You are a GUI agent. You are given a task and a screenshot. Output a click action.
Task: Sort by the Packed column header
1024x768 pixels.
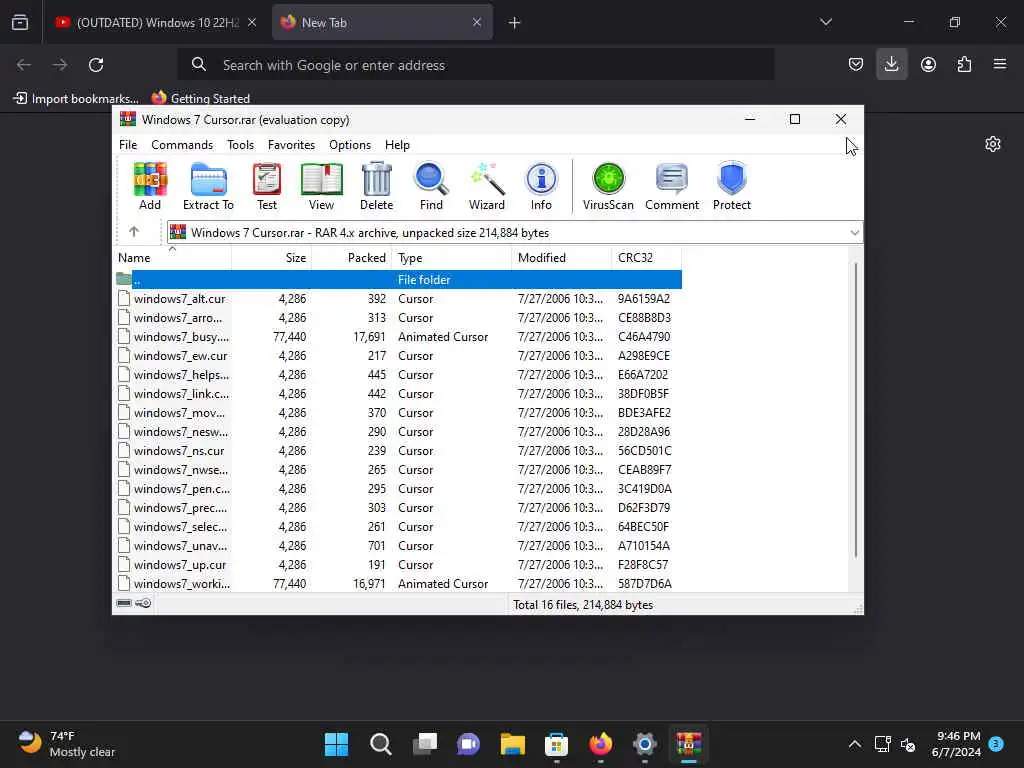(x=351, y=258)
